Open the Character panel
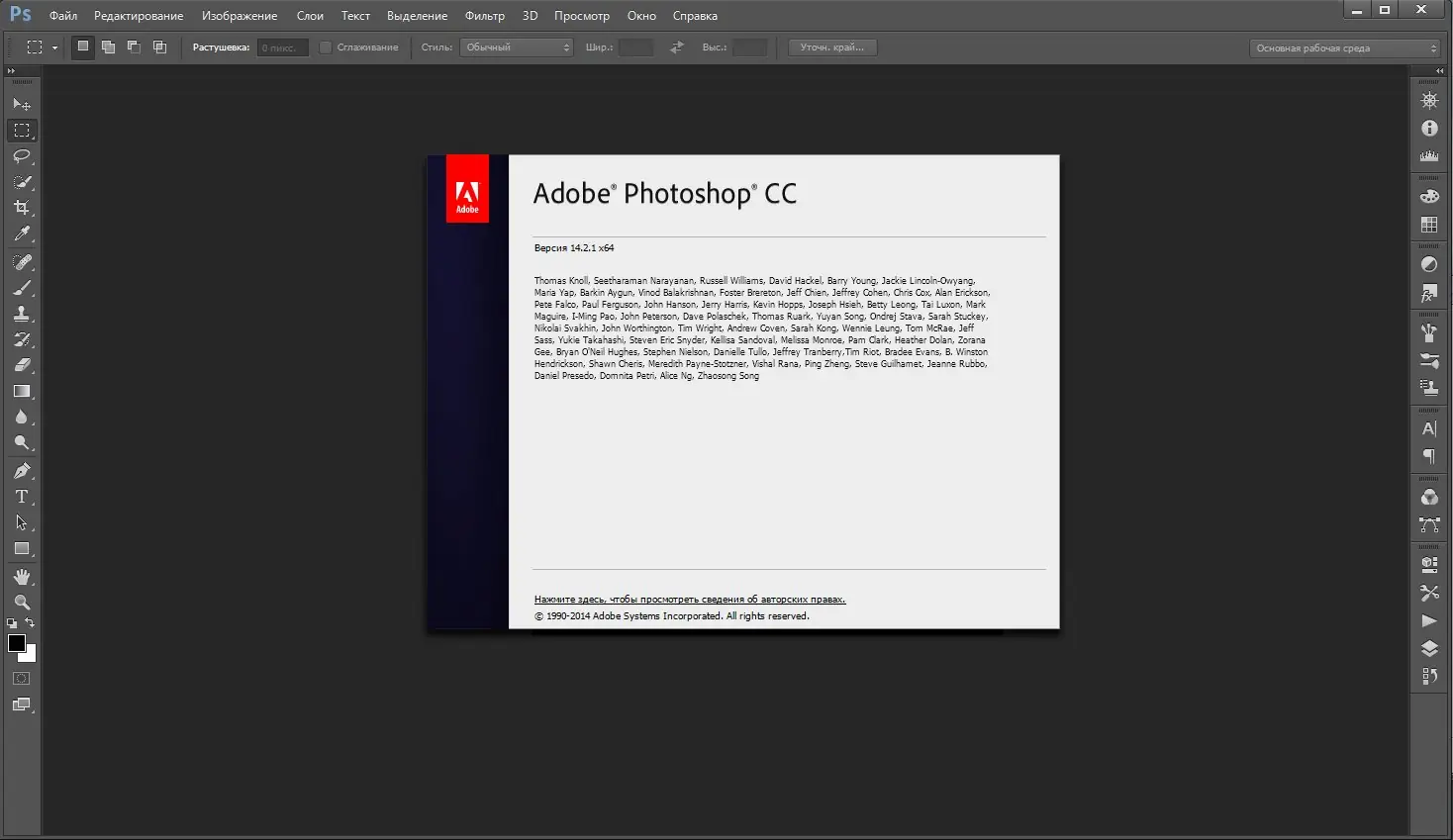 [1429, 428]
